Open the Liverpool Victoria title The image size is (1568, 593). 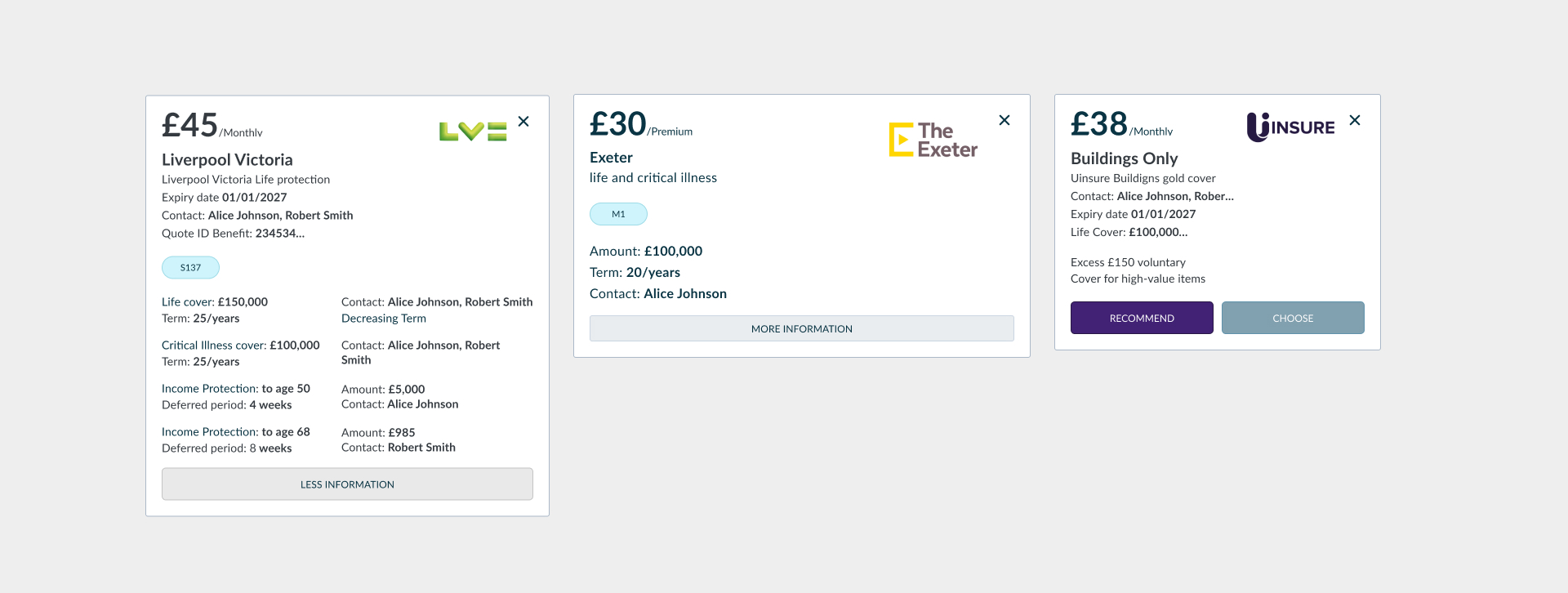click(227, 160)
